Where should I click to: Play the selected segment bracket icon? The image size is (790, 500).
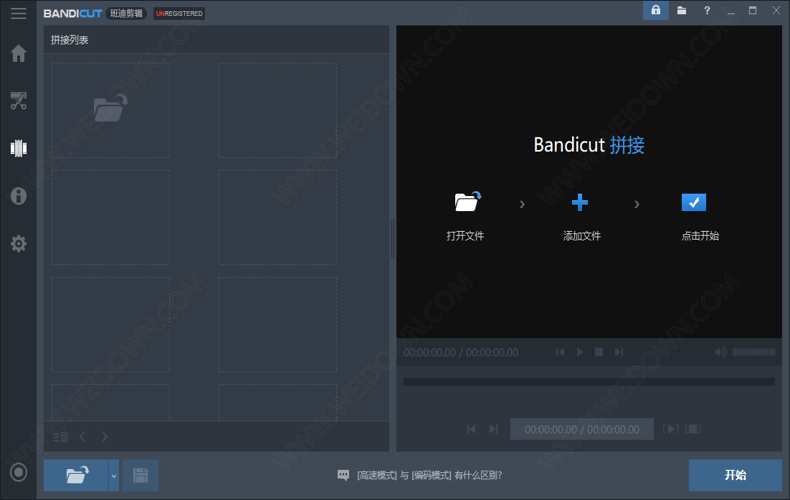click(x=670, y=429)
